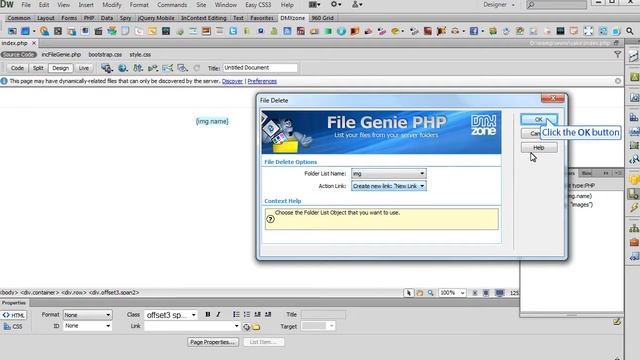Image resolution: width=640 pixels, height=360 pixels.
Task: Click the Page Properties button
Action: click(x=213, y=342)
